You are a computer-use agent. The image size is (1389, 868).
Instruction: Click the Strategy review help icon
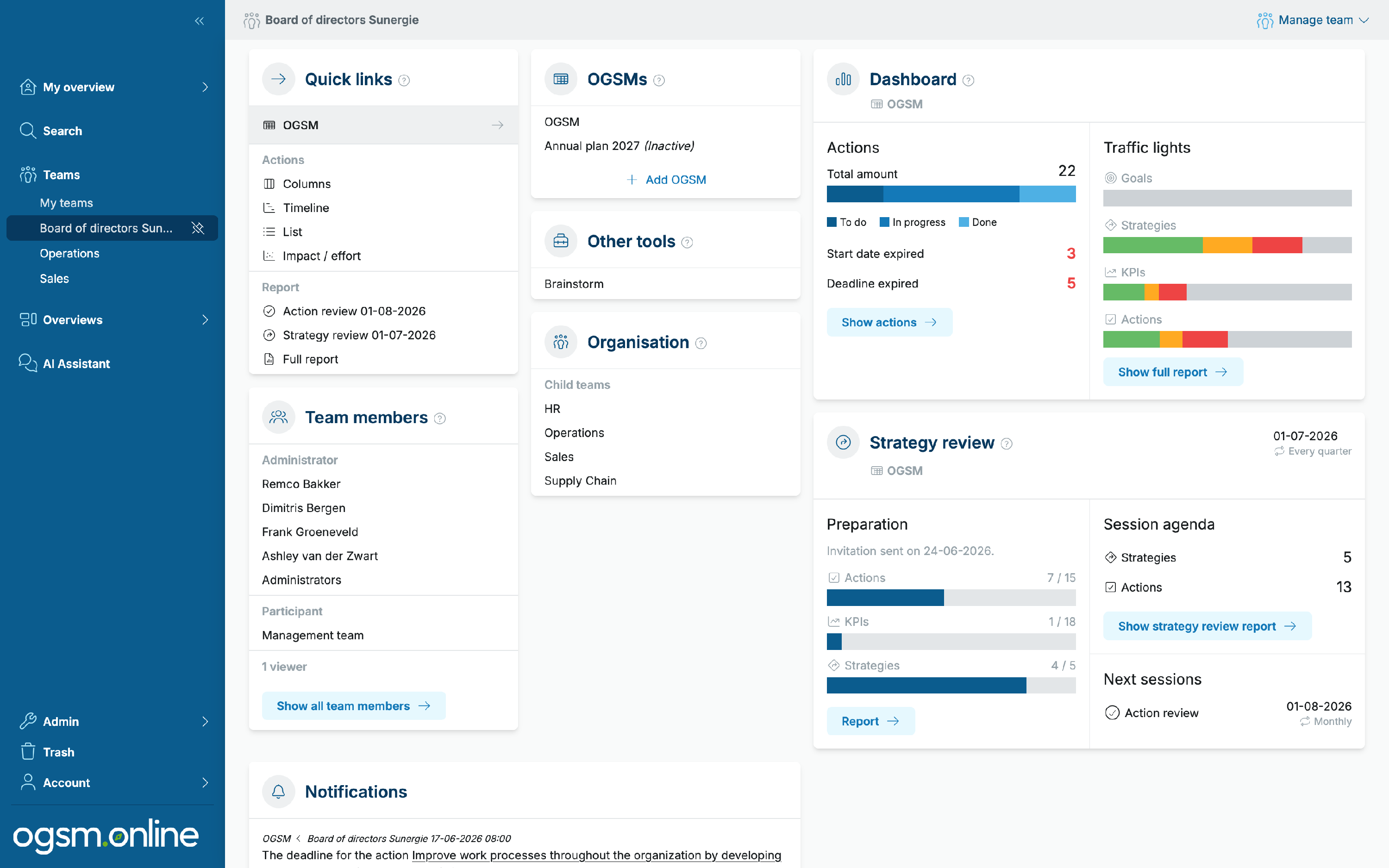point(1007,444)
